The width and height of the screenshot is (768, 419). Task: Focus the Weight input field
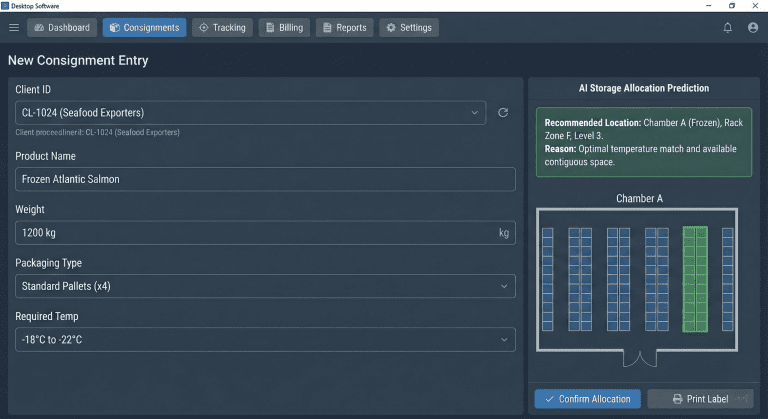click(x=250, y=233)
